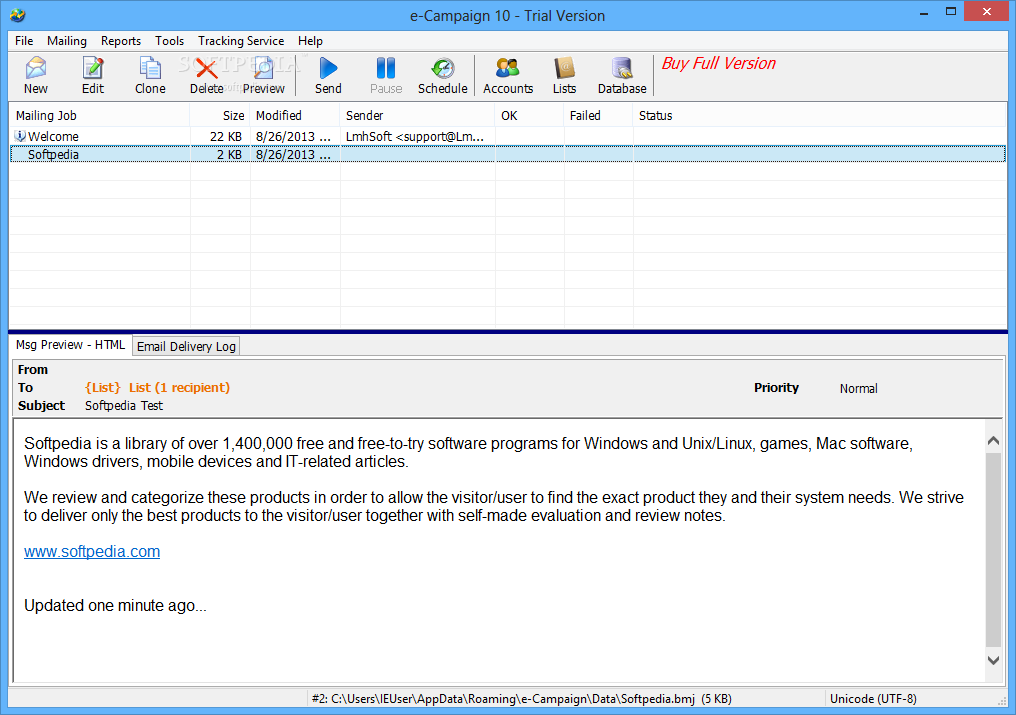Image resolution: width=1016 pixels, height=715 pixels.
Task: Open the www.softpedia.com link
Action: click(92, 551)
